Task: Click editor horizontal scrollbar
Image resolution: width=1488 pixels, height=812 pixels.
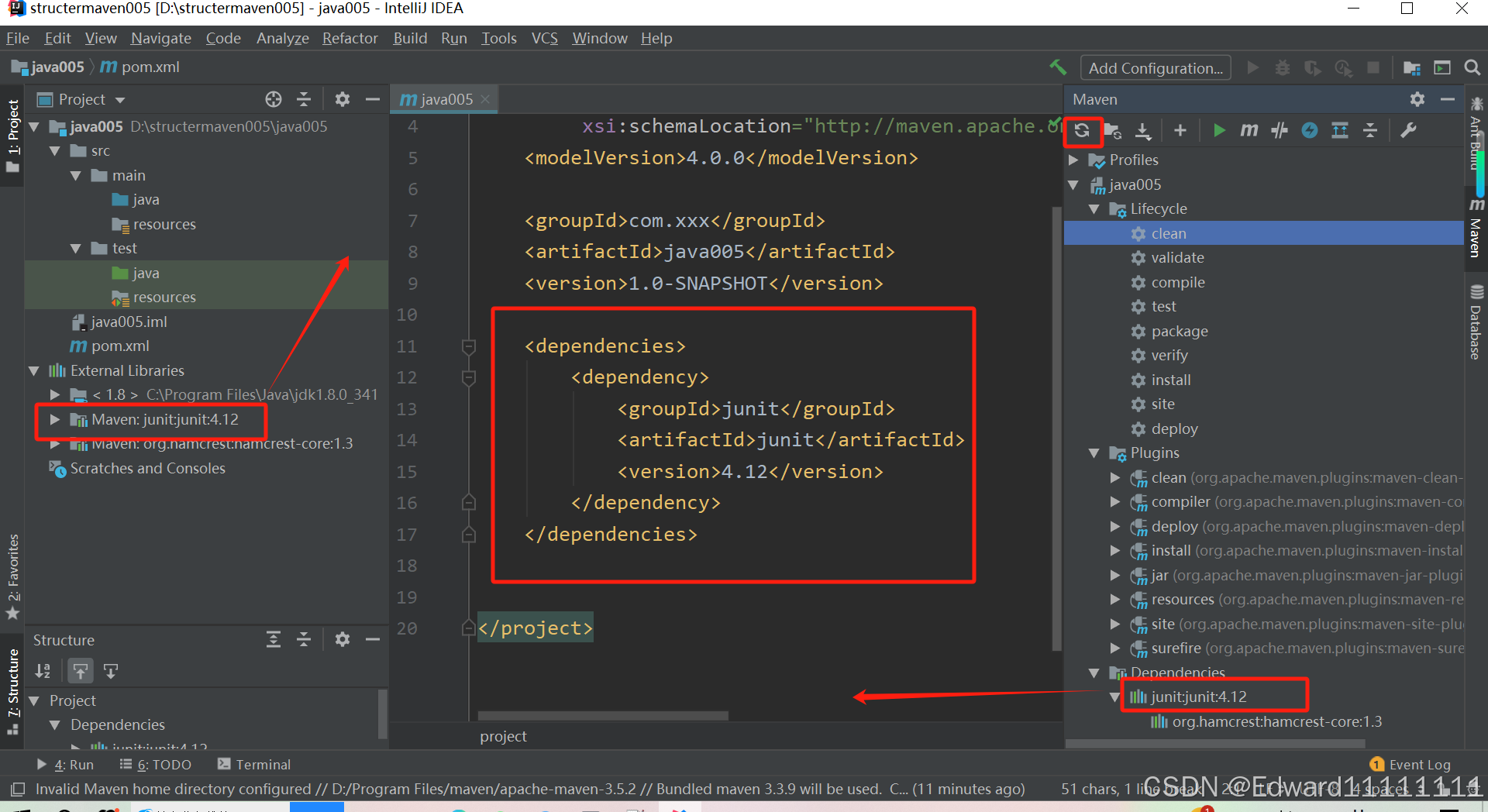Action: click(x=603, y=715)
